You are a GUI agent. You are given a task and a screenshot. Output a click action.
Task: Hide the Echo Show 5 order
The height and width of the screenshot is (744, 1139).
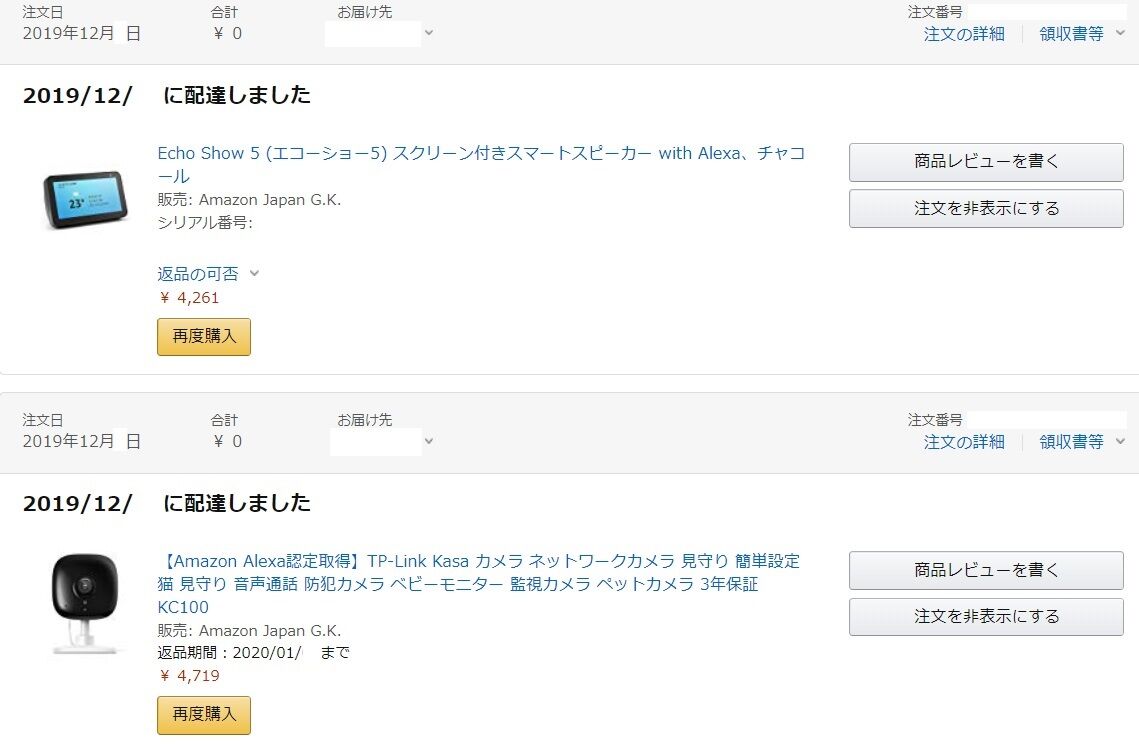tap(986, 209)
